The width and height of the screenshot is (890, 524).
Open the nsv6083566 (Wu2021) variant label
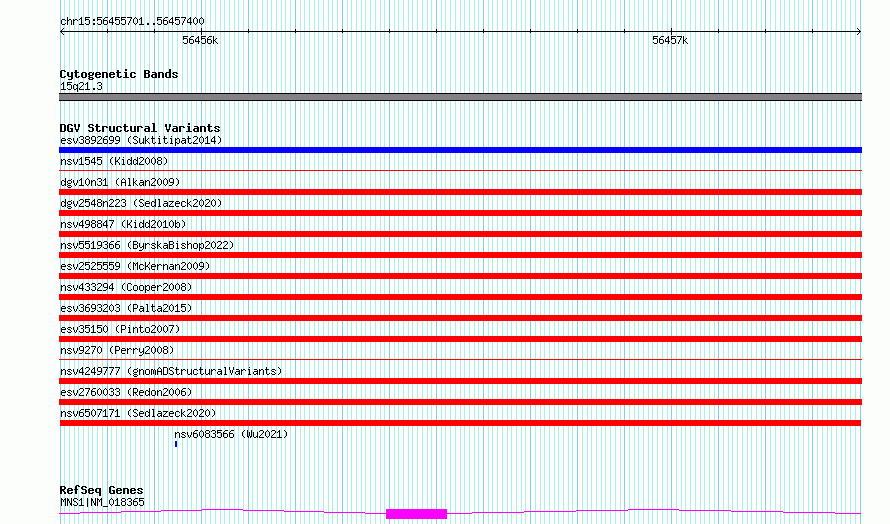[x=231, y=434]
